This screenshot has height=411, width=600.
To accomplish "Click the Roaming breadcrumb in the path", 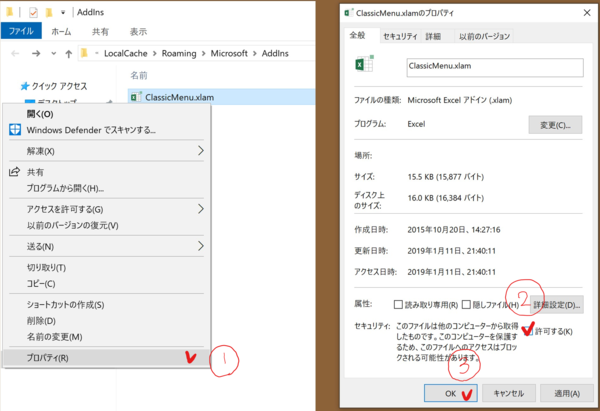I will point(179,54).
